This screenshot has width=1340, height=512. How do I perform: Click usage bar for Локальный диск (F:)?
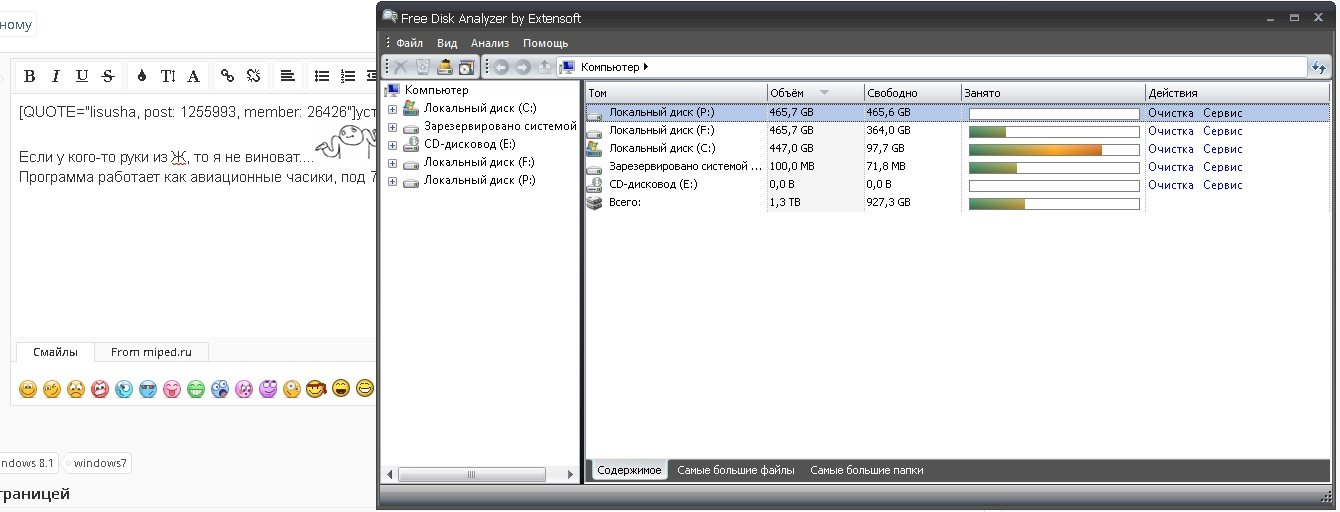pyautogui.click(x=1054, y=132)
